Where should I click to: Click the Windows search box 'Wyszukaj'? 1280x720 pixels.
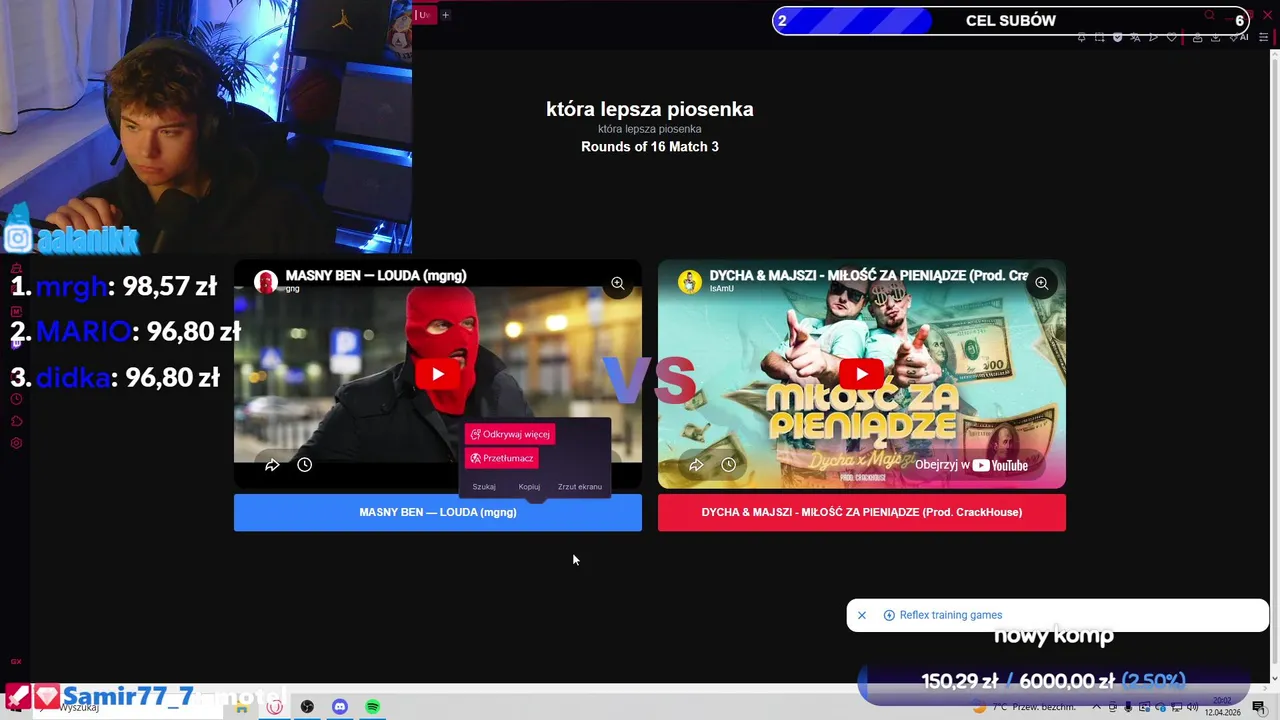(x=128, y=707)
